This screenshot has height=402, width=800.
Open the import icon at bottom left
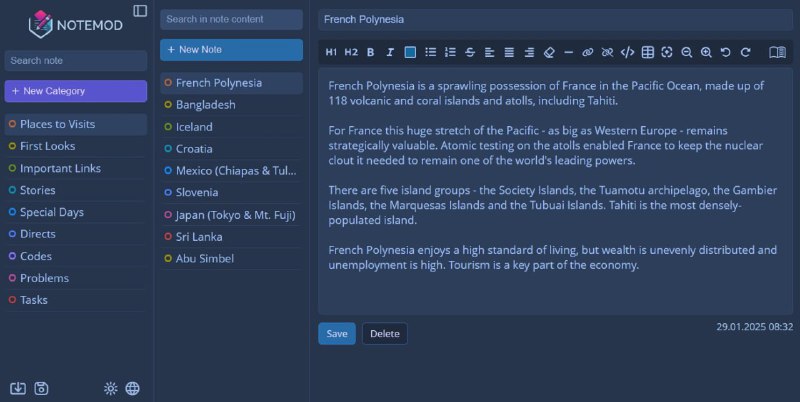[x=17, y=389]
